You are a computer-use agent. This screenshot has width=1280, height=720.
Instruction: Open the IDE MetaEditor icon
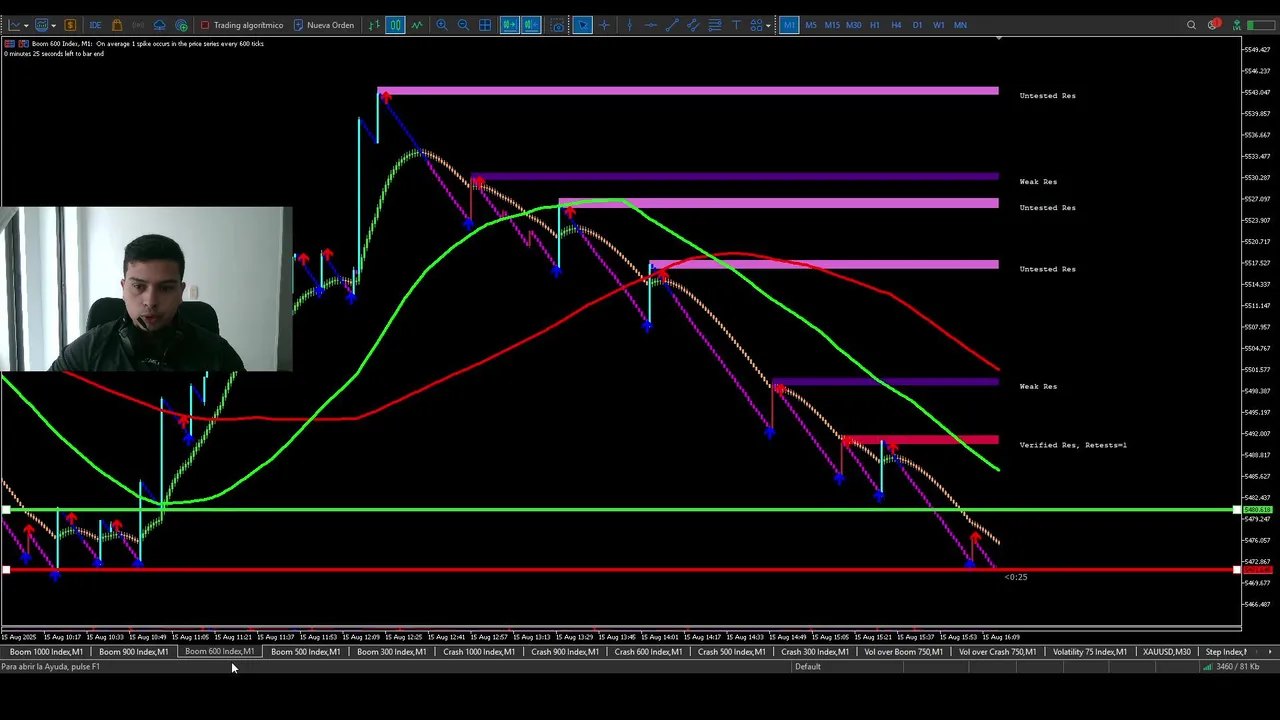95,25
